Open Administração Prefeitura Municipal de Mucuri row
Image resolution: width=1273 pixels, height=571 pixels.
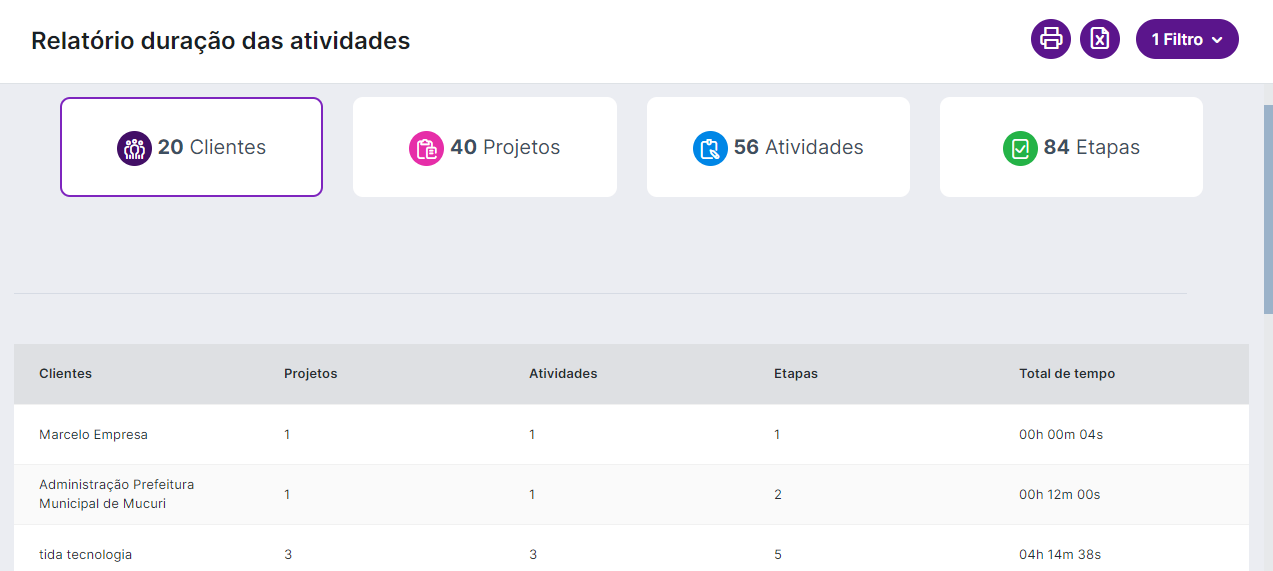pyautogui.click(x=631, y=495)
